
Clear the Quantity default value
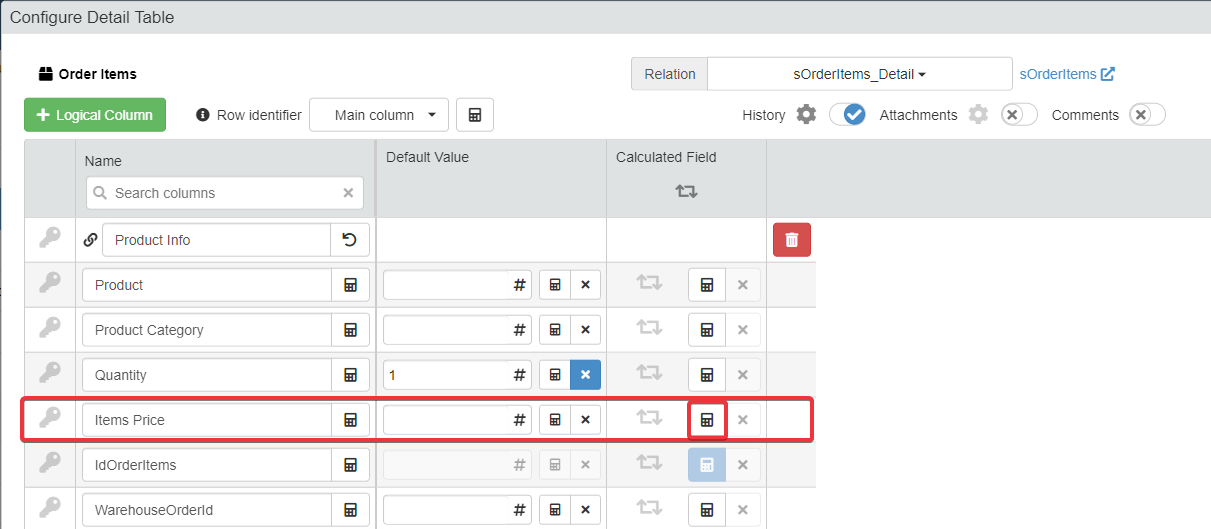(585, 375)
